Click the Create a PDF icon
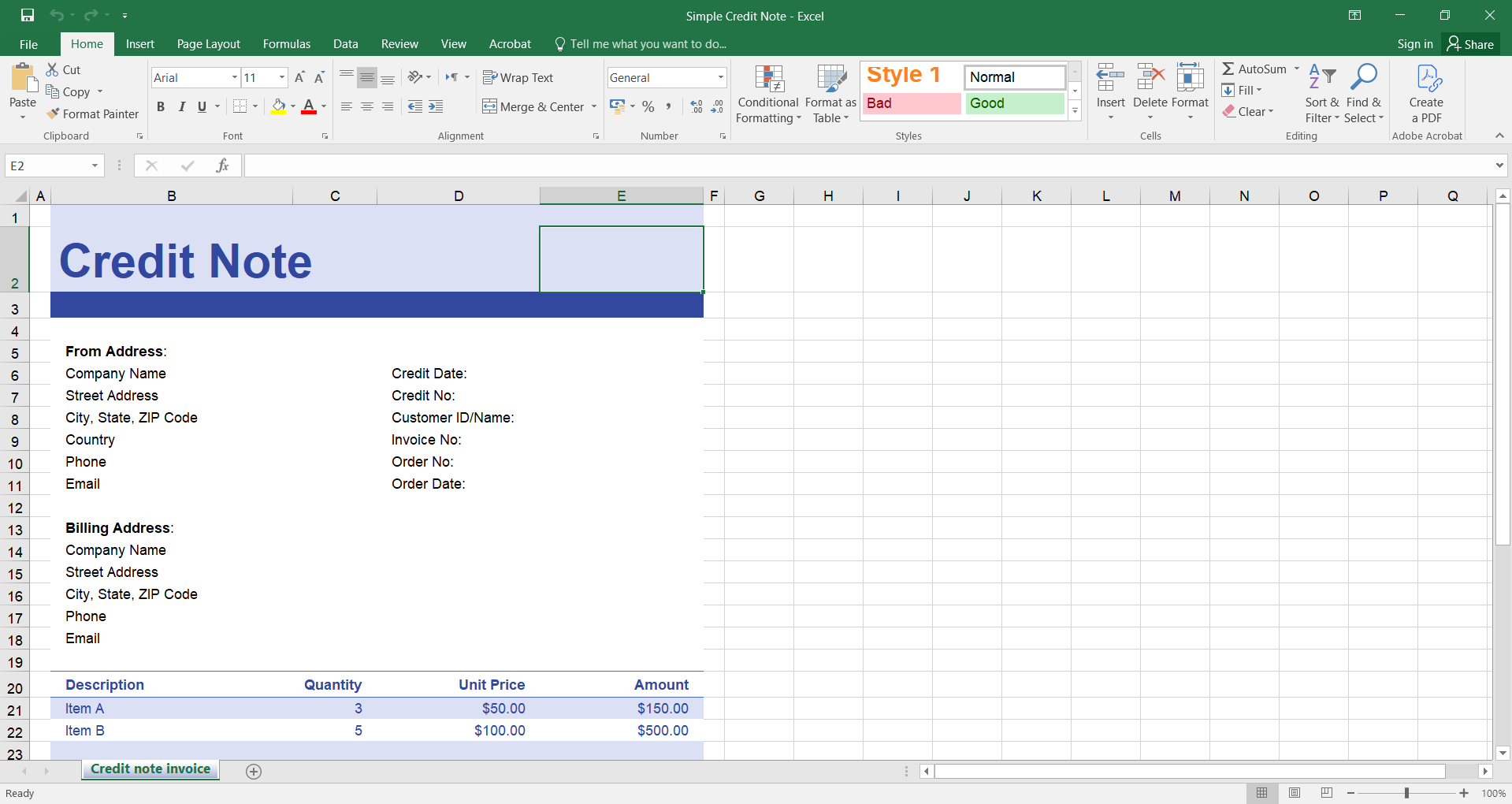The width and height of the screenshot is (1512, 804). pyautogui.click(x=1427, y=80)
